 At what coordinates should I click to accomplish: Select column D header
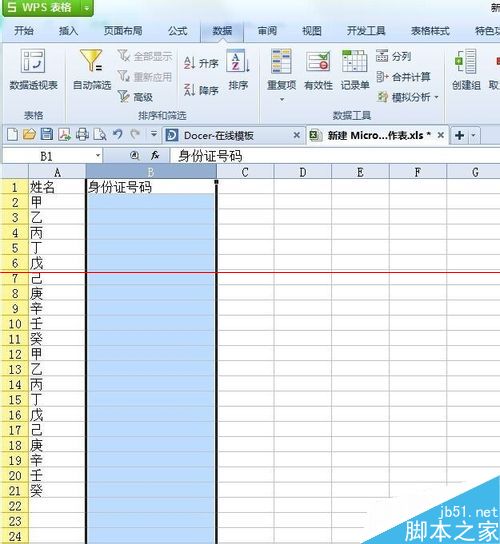click(x=303, y=172)
